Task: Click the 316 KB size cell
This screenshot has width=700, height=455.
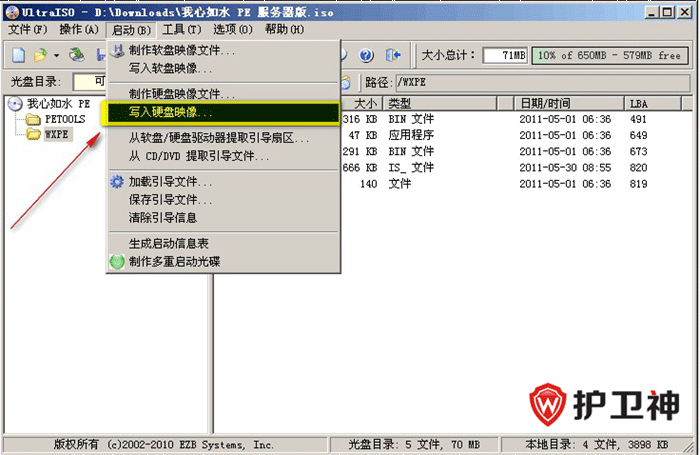Action: pyautogui.click(x=360, y=119)
